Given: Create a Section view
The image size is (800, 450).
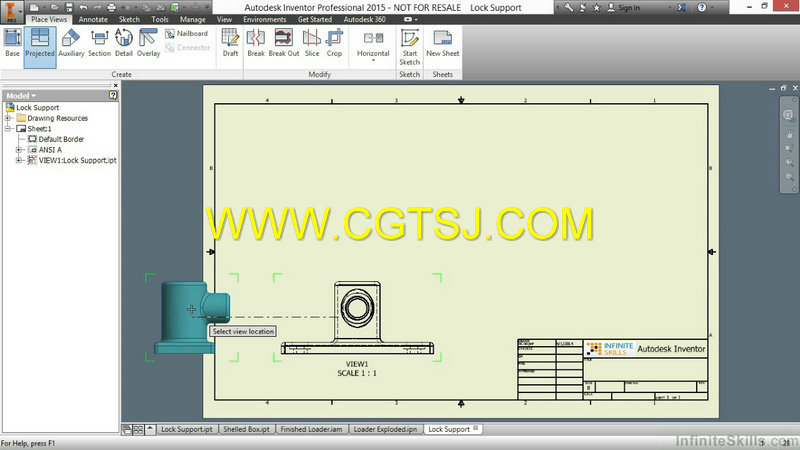Looking at the screenshot, I should pos(99,43).
